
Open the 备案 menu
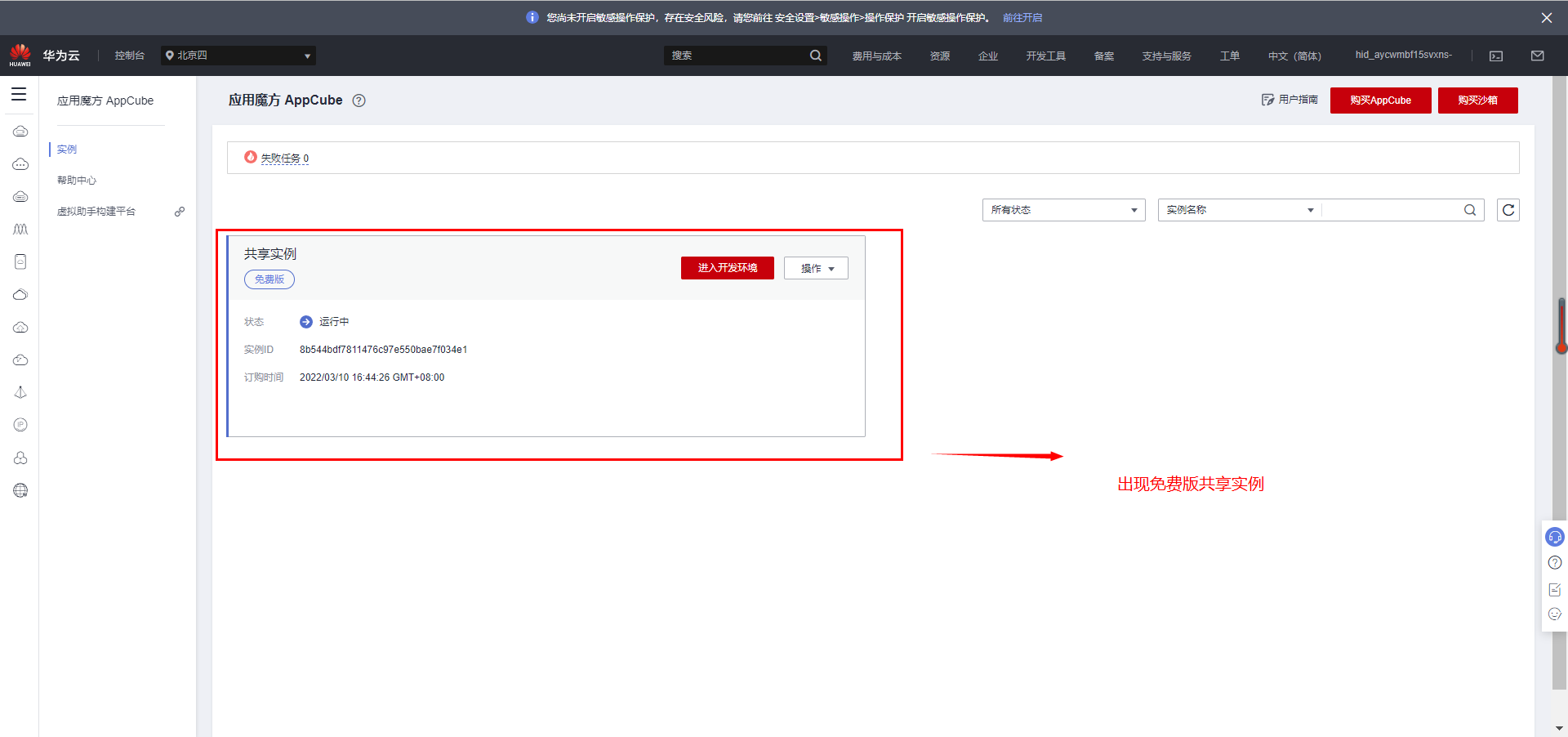coord(1104,56)
